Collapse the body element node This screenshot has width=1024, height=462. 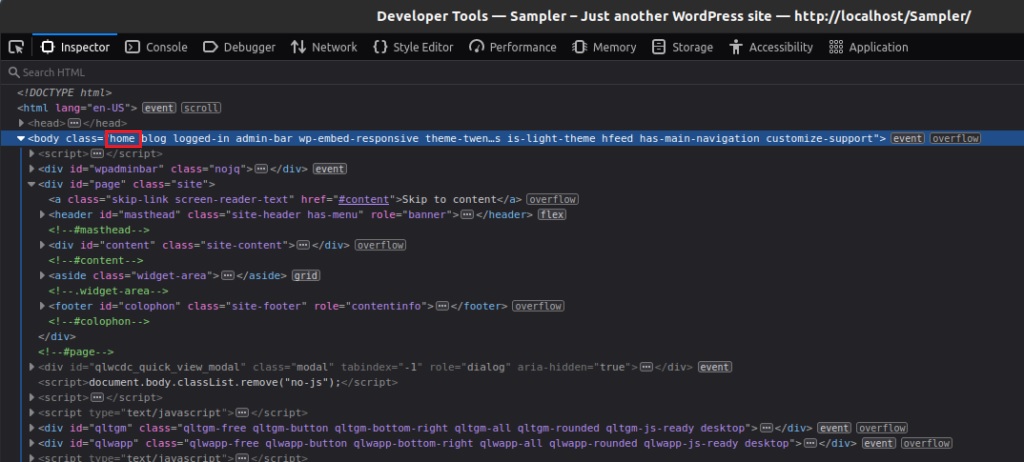[21, 139]
